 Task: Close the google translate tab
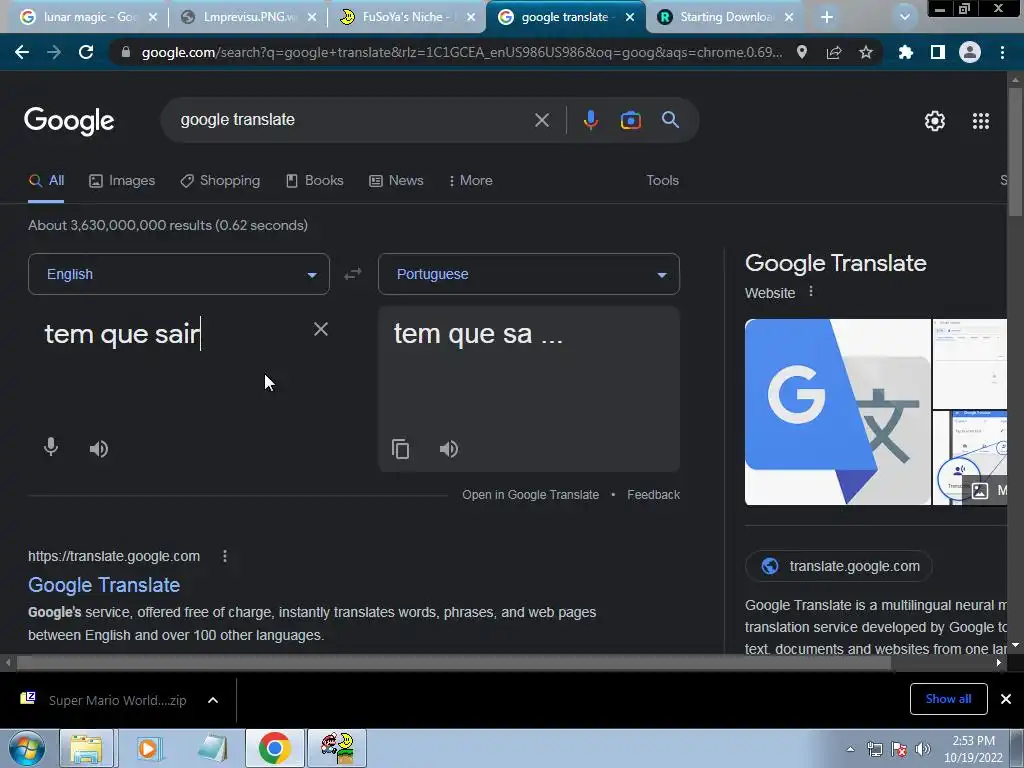click(x=630, y=17)
